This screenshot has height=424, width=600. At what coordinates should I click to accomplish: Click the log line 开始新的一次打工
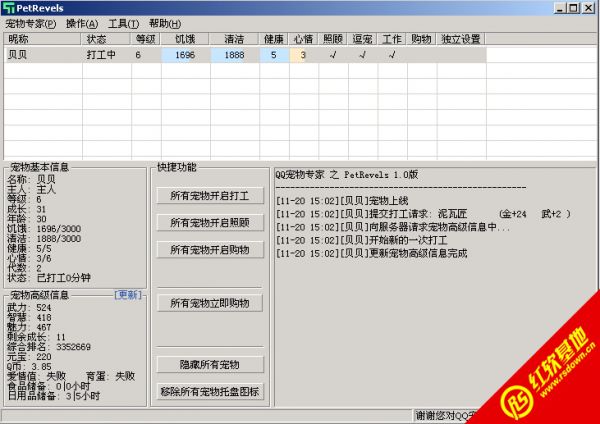[x=362, y=240]
